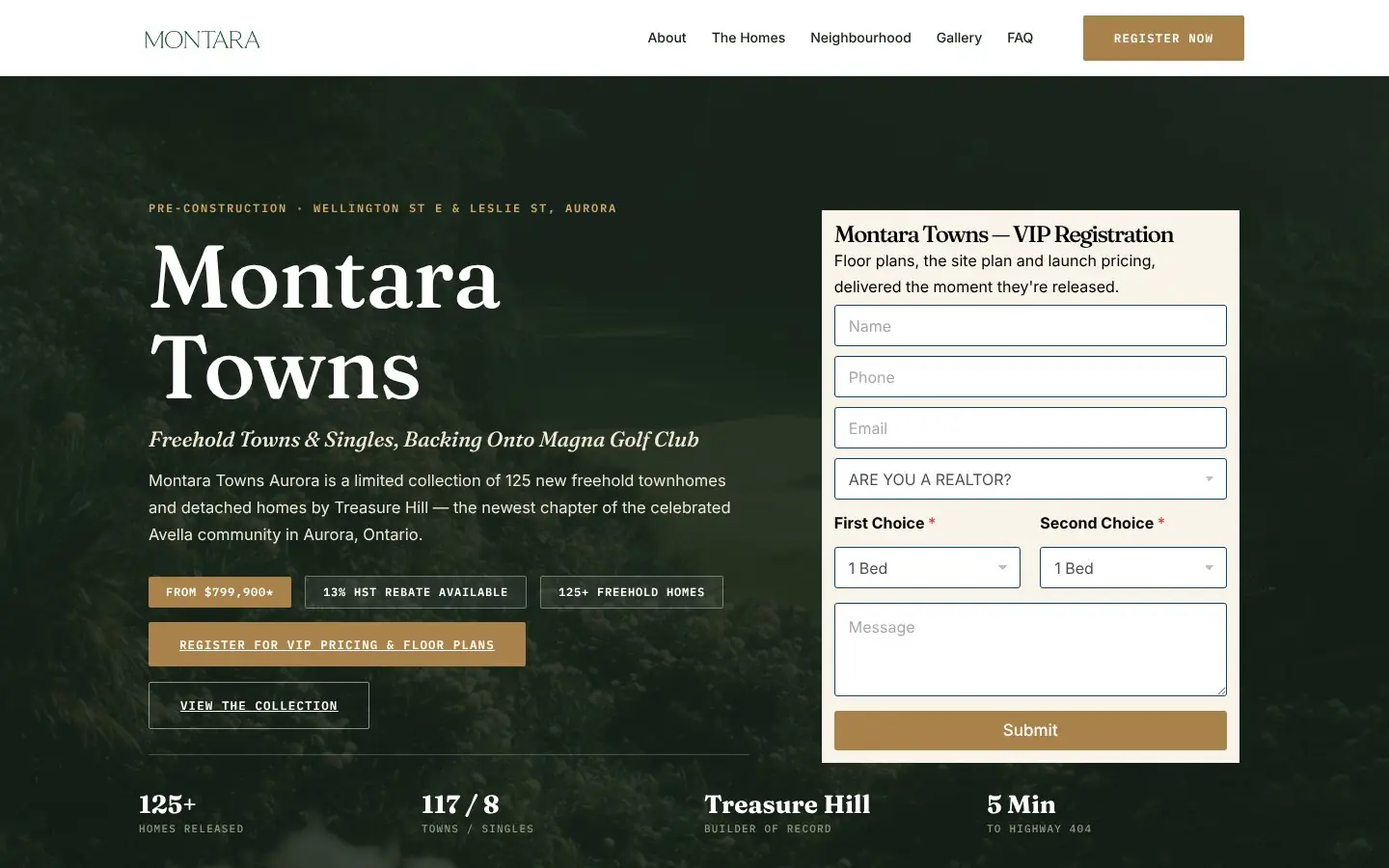The image size is (1389, 868).
Task: Click the Register Now header button
Action: tap(1163, 39)
